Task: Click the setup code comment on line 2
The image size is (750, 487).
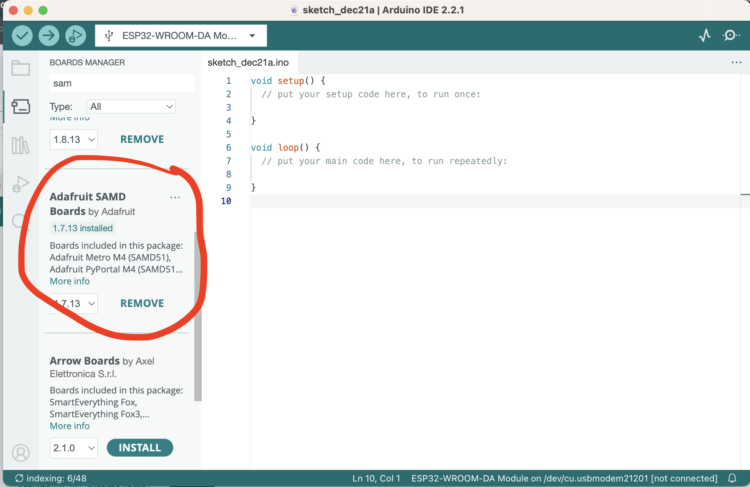Action: (371, 94)
